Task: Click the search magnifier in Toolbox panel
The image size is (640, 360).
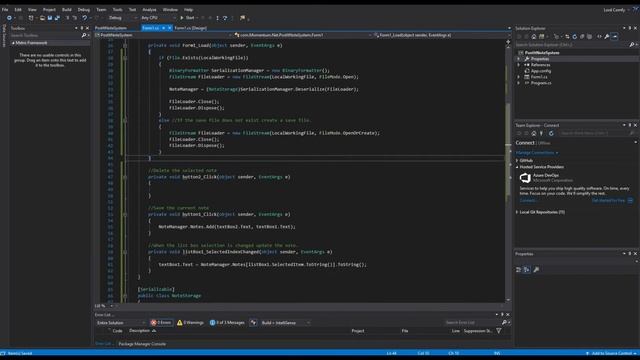Action: (84, 36)
